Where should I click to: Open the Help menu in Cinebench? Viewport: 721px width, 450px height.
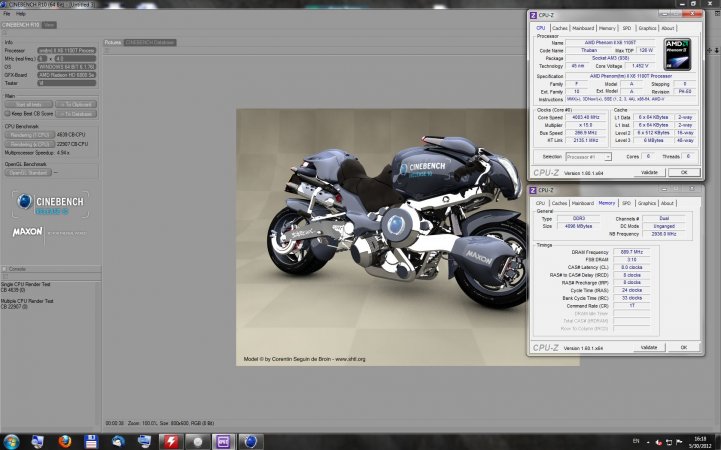(x=21, y=14)
